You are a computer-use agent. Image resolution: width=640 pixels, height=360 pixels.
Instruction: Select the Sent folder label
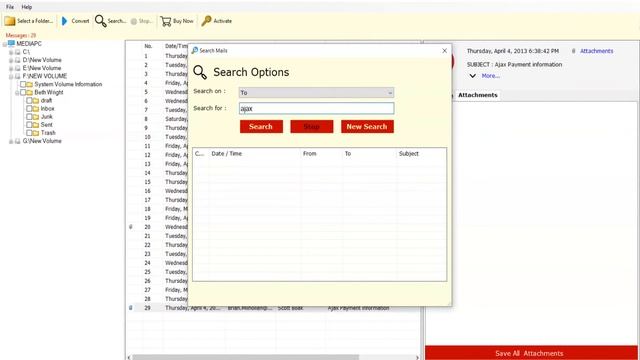coord(47,125)
